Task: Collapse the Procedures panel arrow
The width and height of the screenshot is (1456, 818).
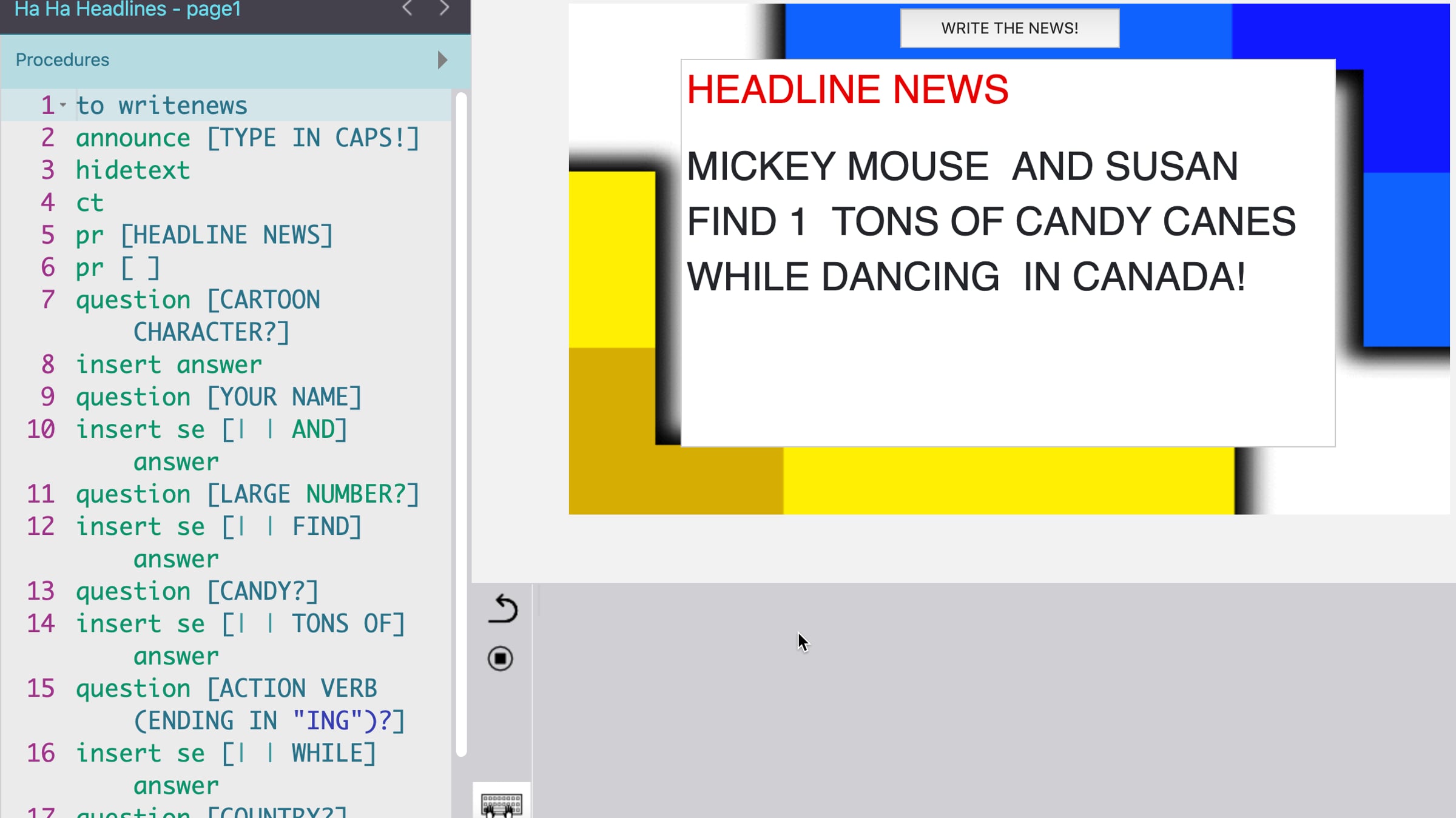Action: click(x=442, y=60)
